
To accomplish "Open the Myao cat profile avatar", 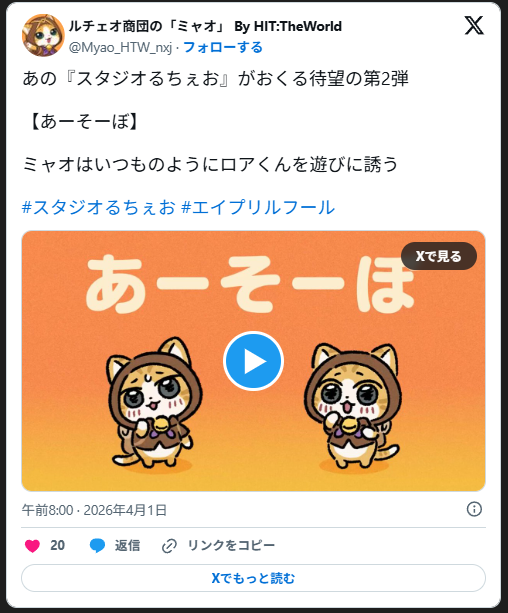I will tap(43, 35).
